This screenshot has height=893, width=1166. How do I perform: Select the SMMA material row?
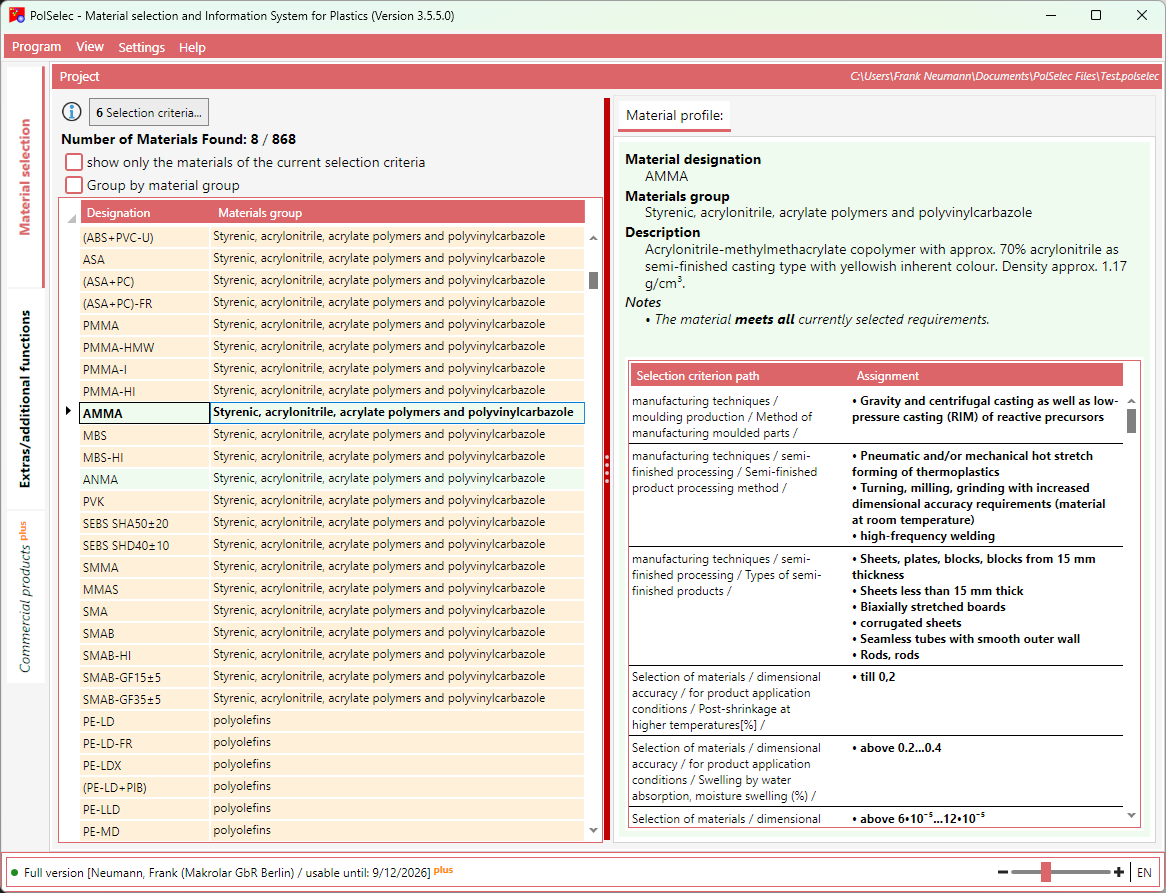[332, 567]
